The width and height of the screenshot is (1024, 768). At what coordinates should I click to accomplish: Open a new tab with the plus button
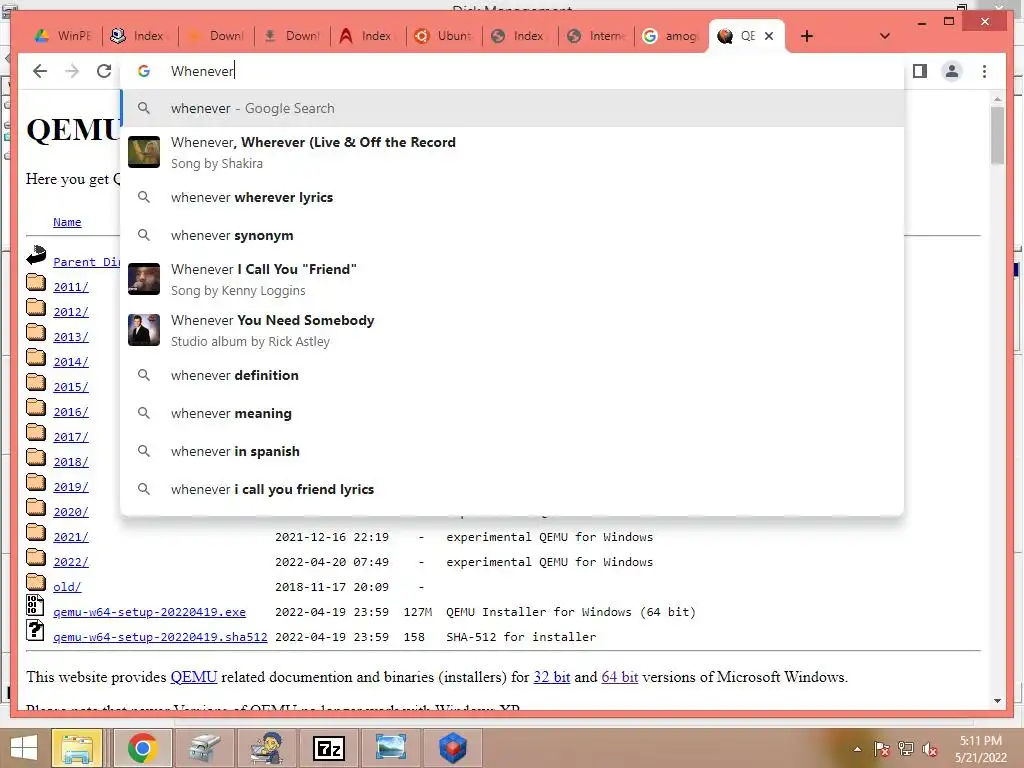tap(807, 36)
